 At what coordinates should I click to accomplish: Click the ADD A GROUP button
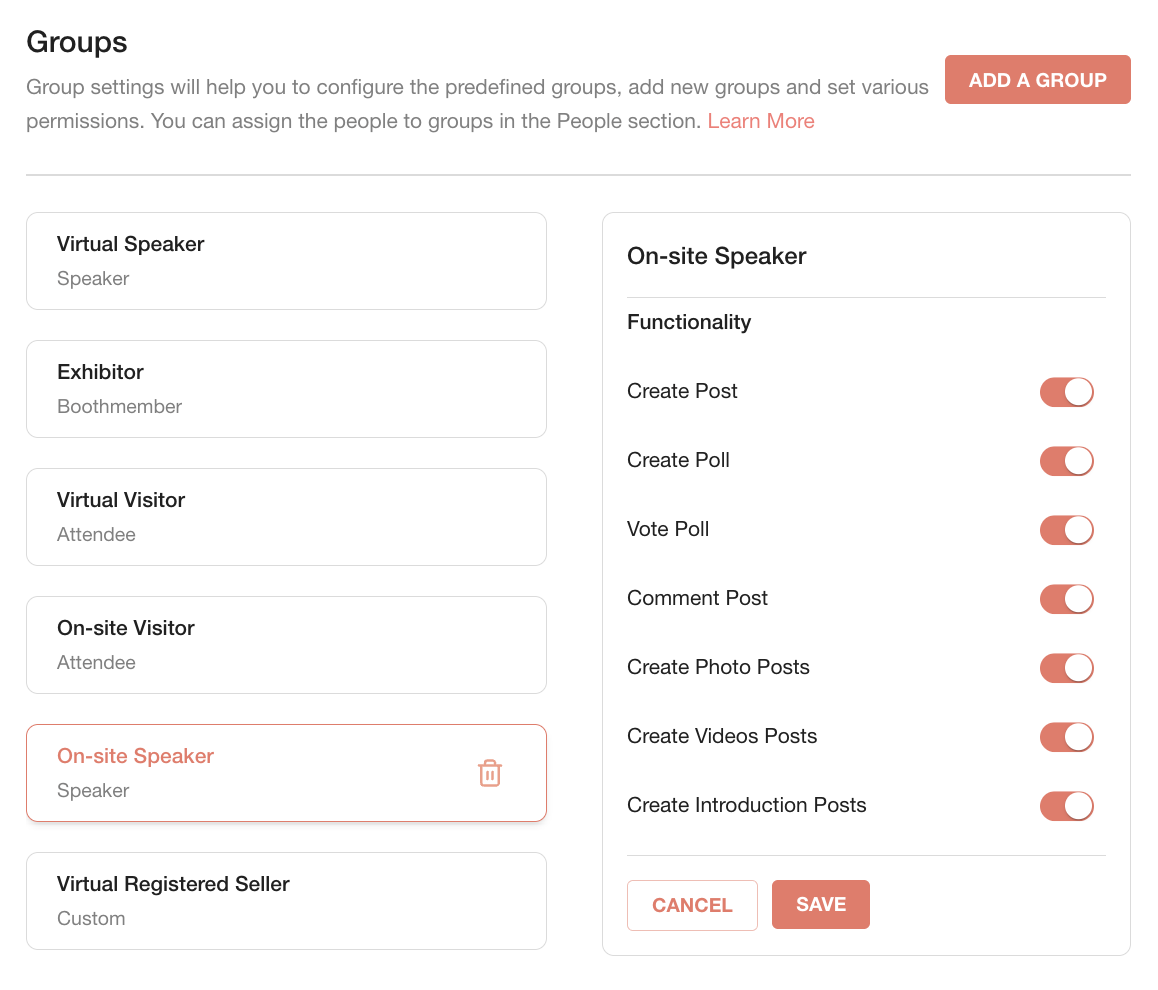(1038, 80)
